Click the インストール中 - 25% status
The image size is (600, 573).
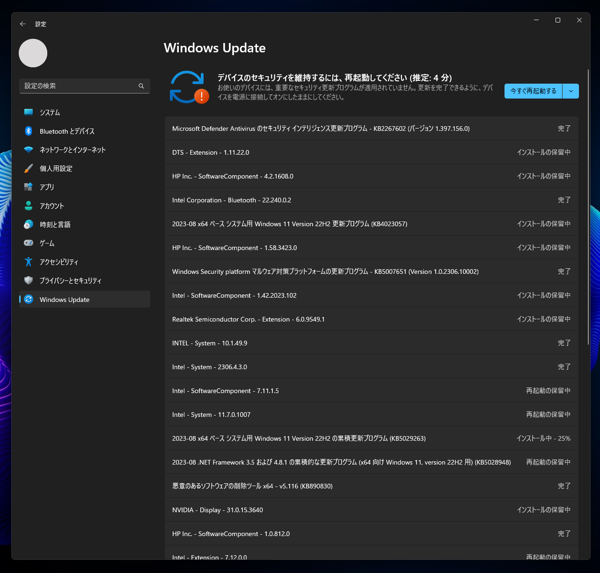[x=543, y=438]
